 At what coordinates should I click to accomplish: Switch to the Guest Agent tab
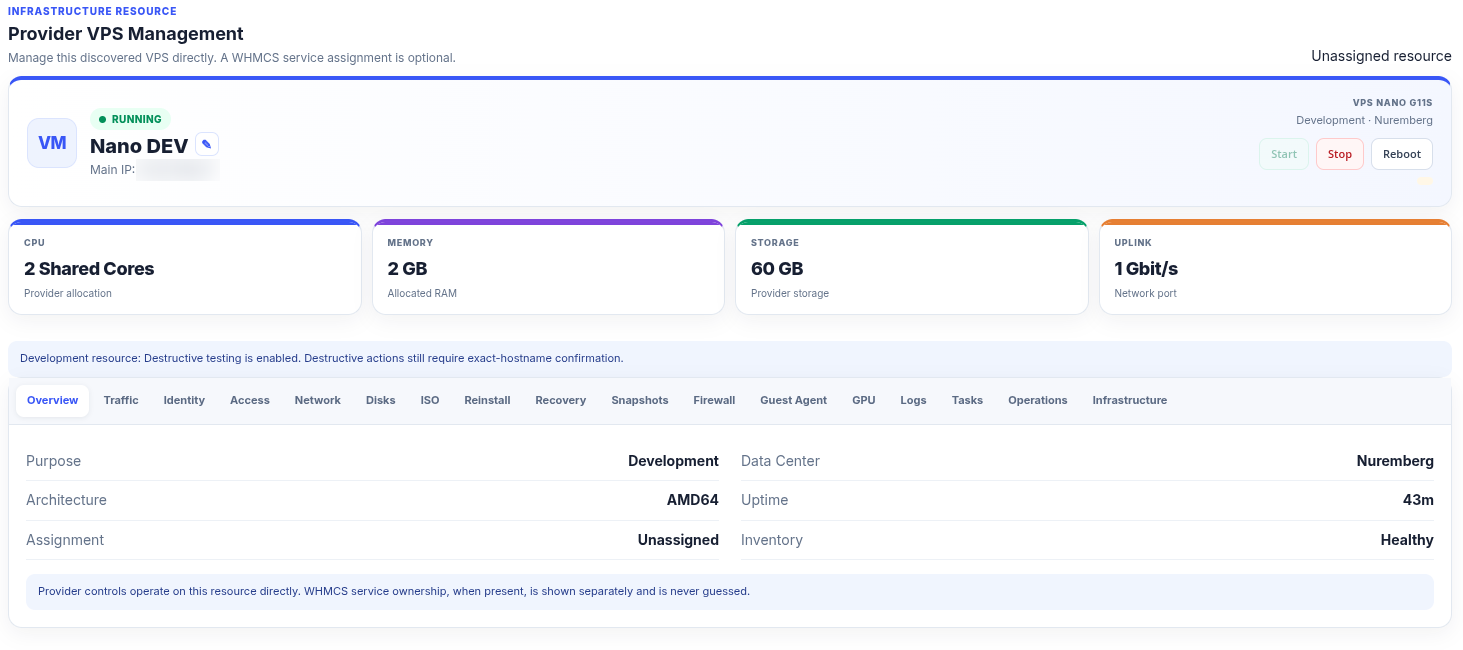[794, 400]
